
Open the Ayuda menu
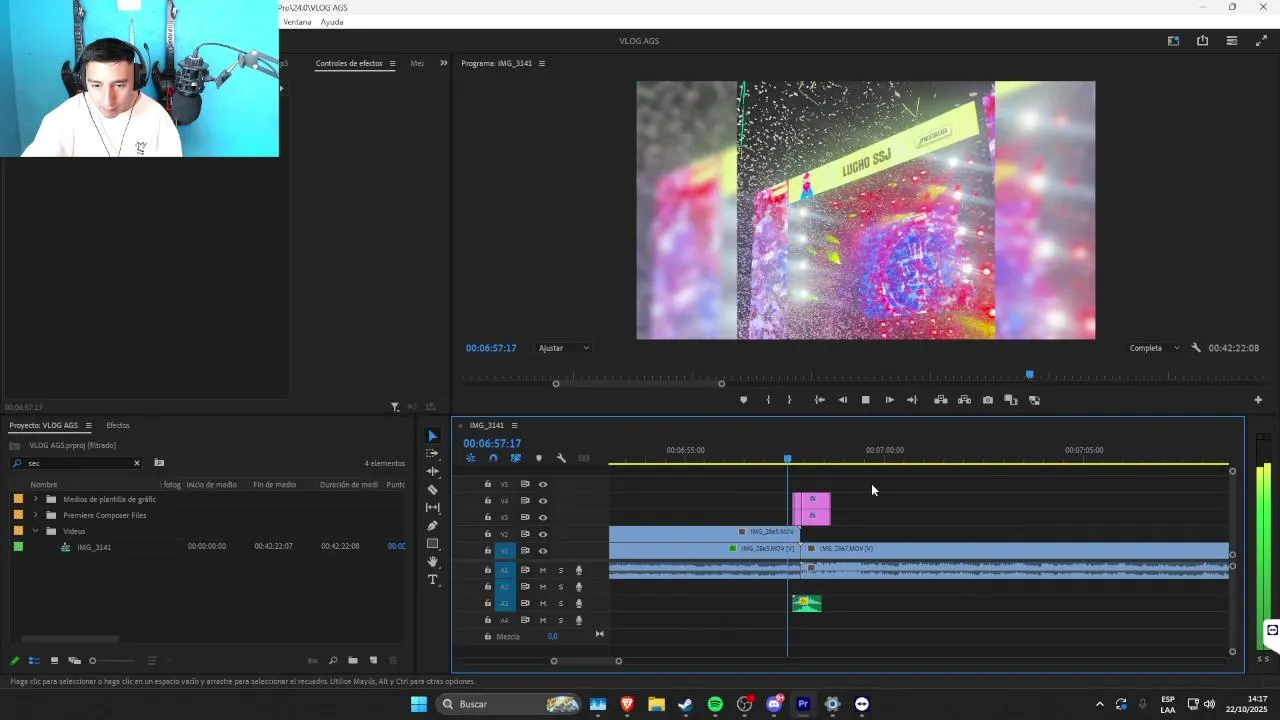(332, 22)
